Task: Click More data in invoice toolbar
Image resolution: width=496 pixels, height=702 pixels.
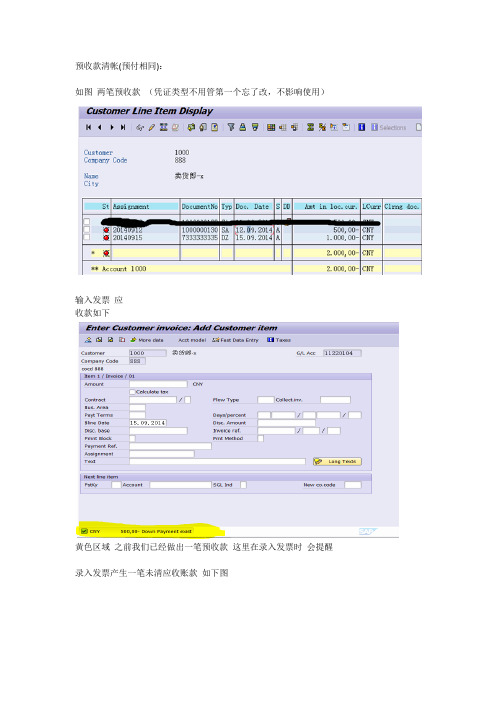Action: [147, 340]
